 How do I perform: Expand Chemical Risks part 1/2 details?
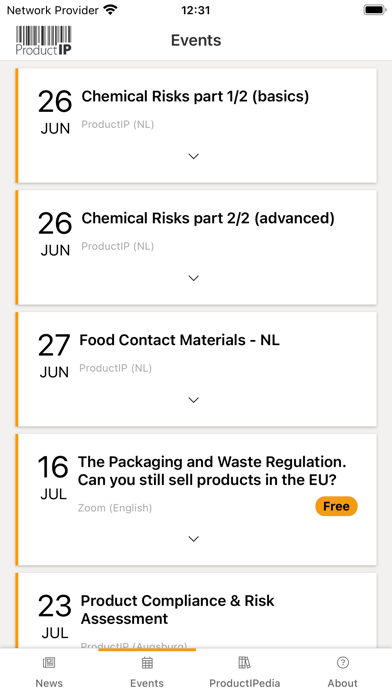click(194, 156)
